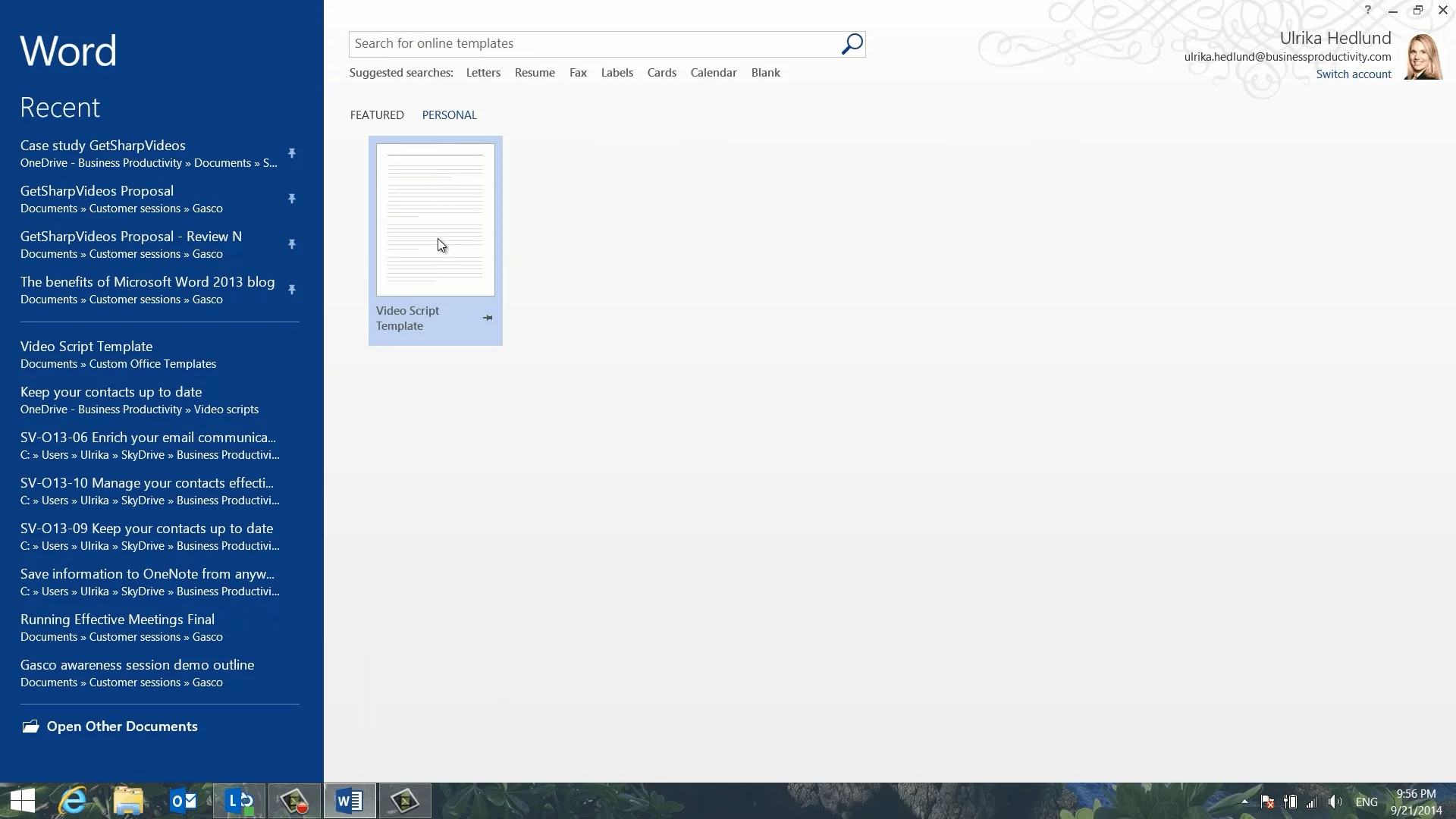This screenshot has height=819, width=1456.
Task: Select the PERSONAL templates tab
Action: click(x=449, y=115)
